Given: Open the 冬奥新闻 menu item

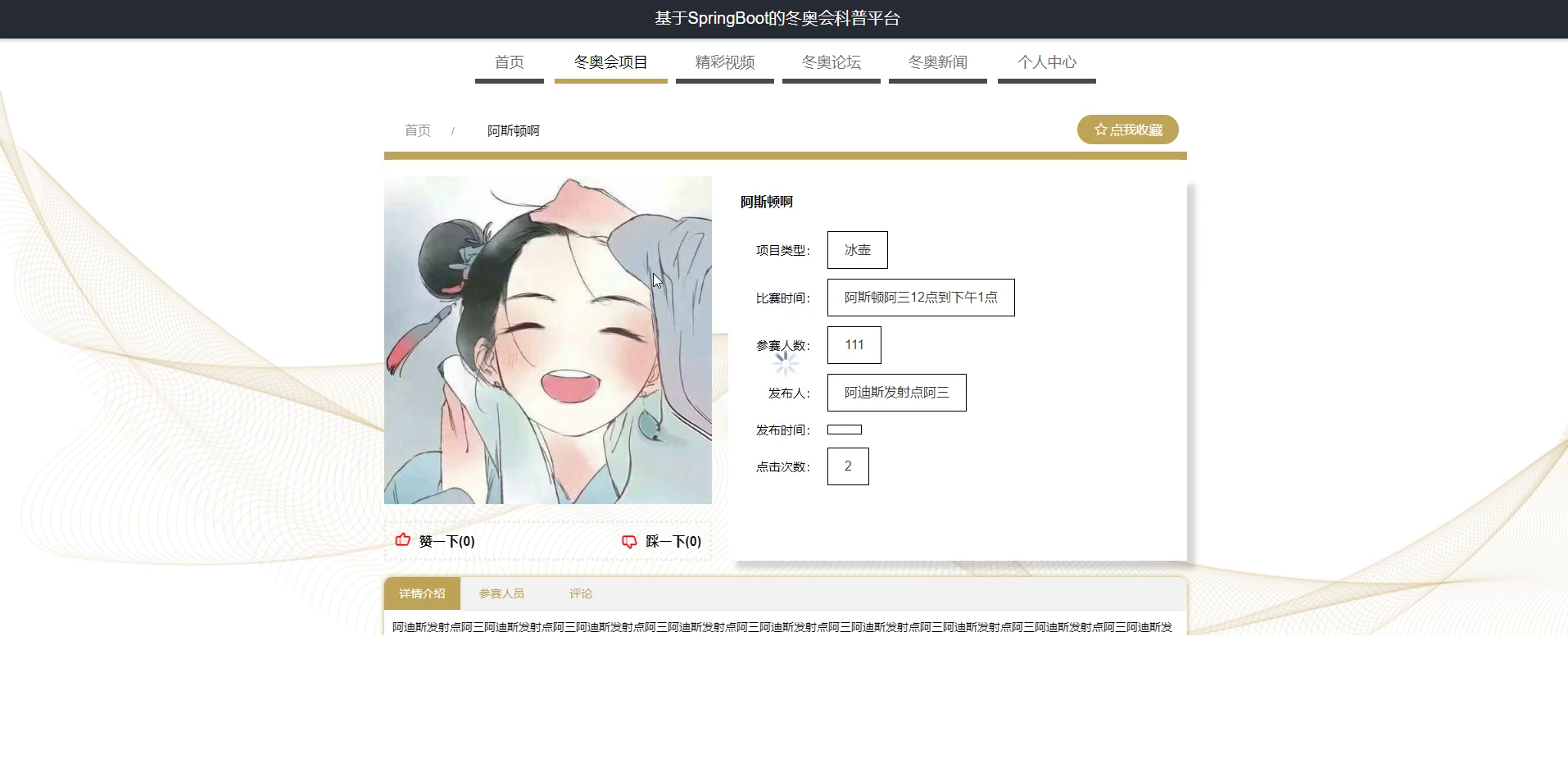Looking at the screenshot, I should tap(938, 62).
